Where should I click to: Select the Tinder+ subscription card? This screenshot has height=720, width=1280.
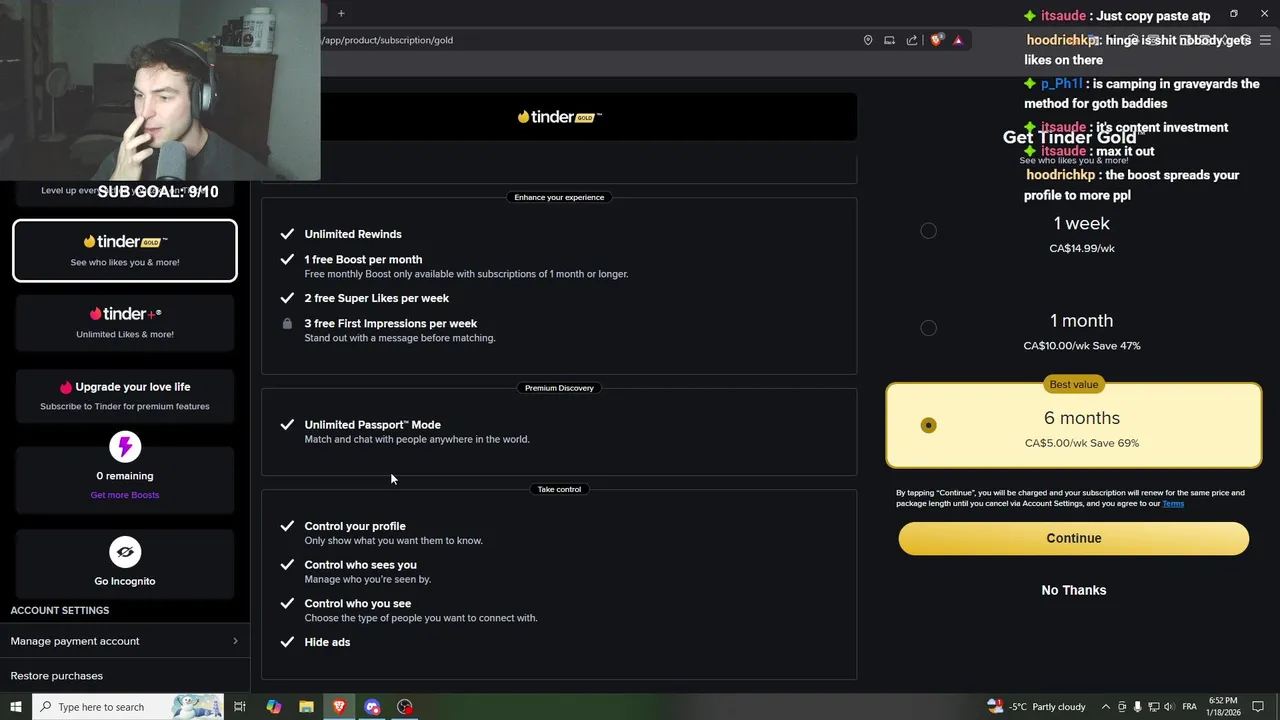point(125,322)
